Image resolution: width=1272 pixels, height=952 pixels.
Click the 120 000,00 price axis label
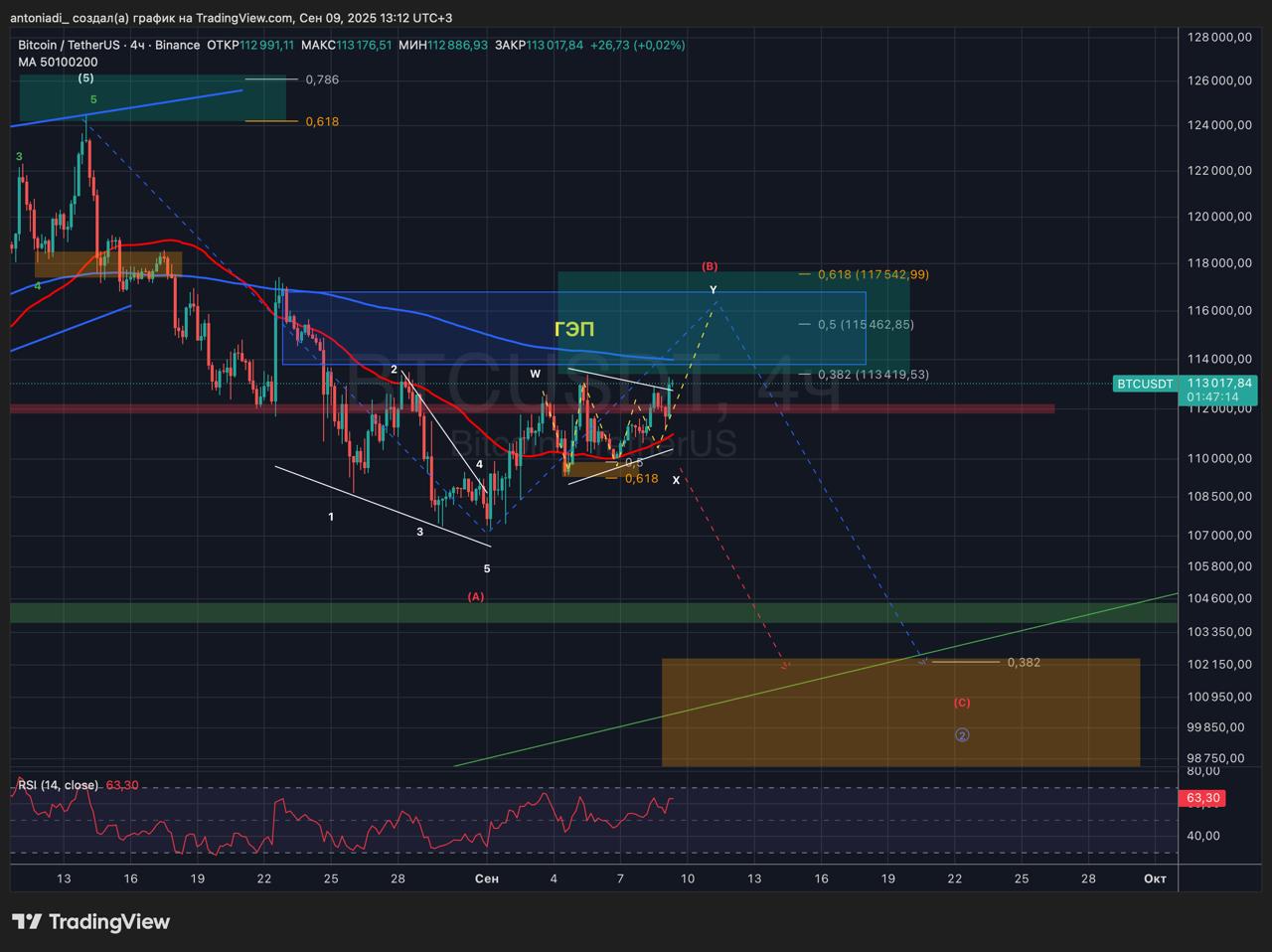[1219, 217]
